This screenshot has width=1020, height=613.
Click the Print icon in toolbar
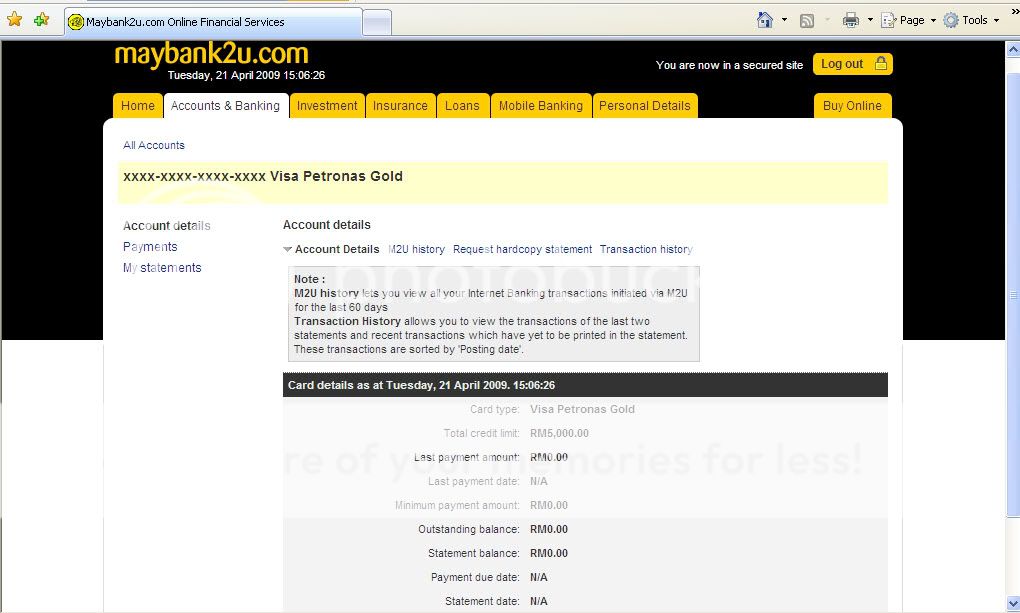850,20
